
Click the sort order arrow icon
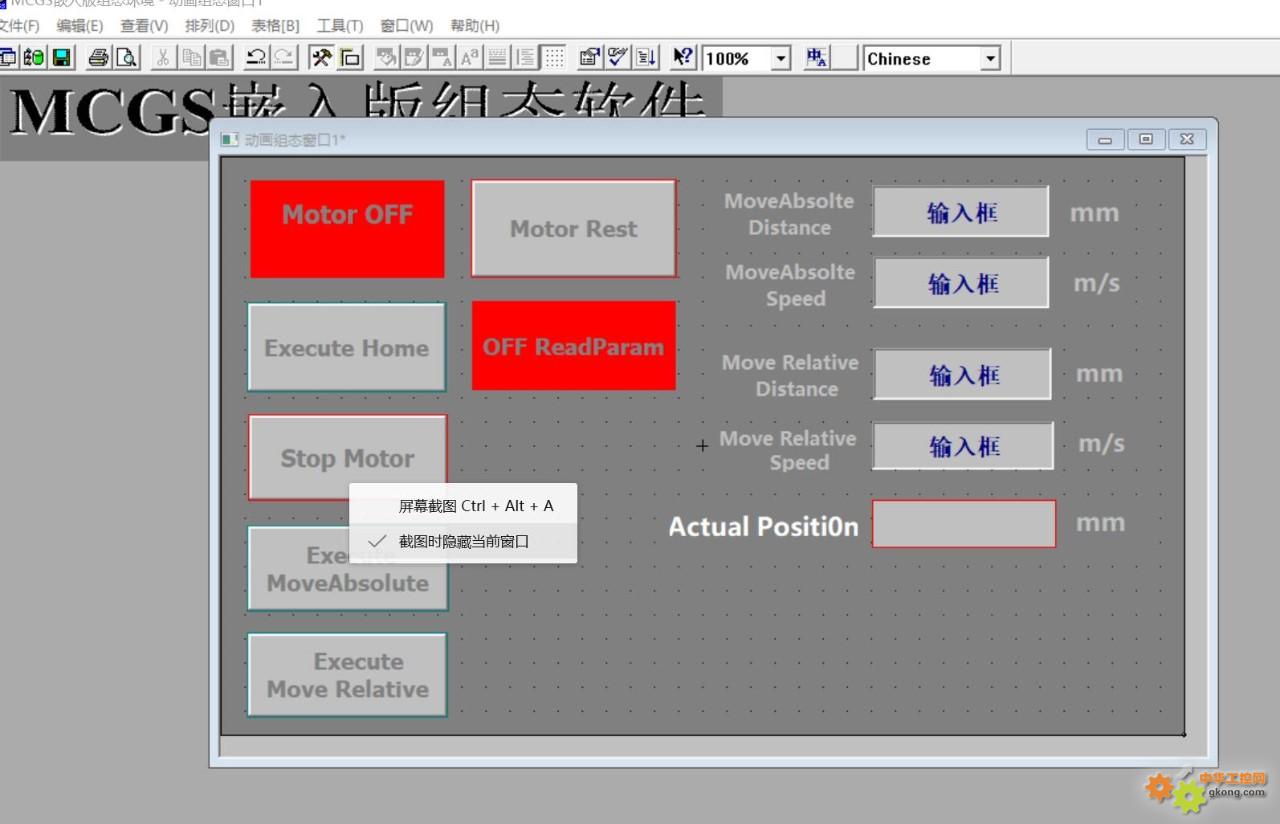coord(646,58)
